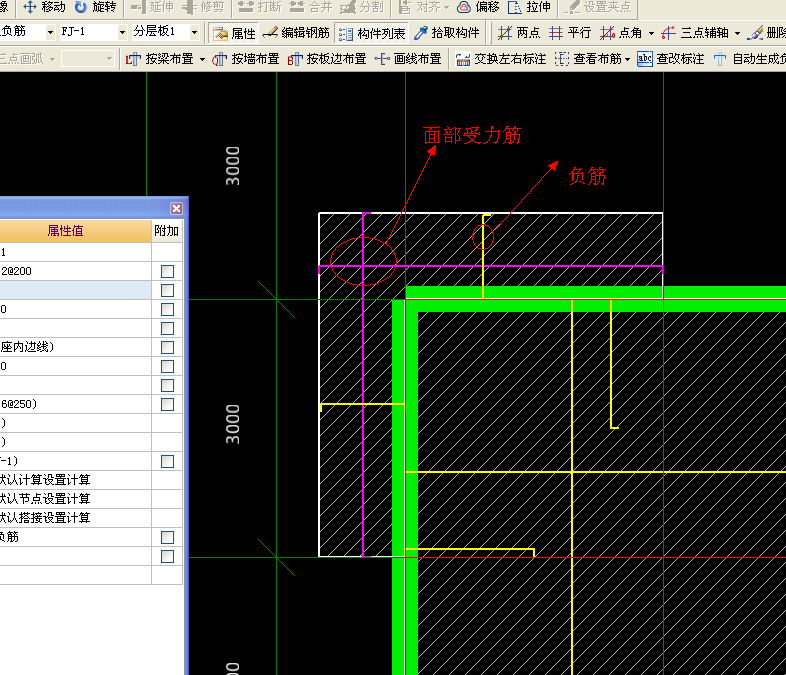Choose 画线布置 draw line layout
The width and height of the screenshot is (786, 675).
pyautogui.click(x=408, y=59)
